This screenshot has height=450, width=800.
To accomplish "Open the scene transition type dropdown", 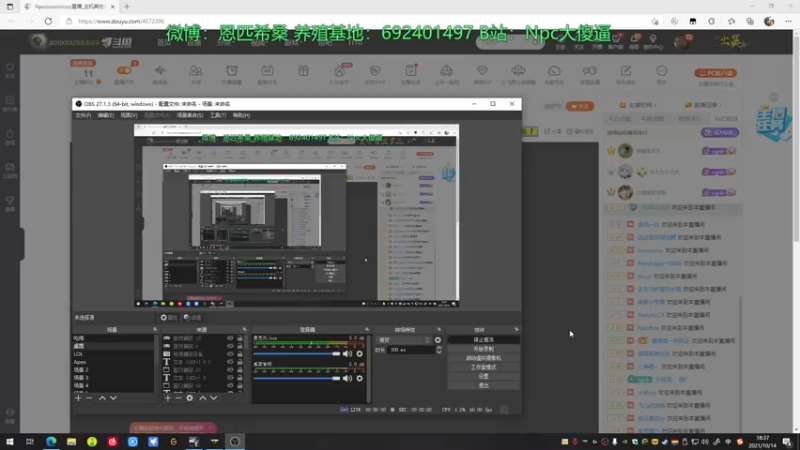I will click(x=404, y=340).
